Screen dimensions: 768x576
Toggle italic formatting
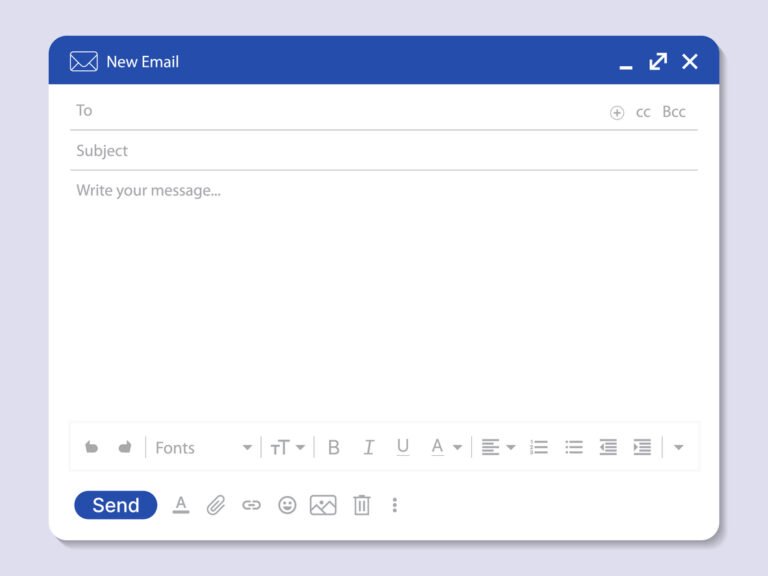coord(368,447)
